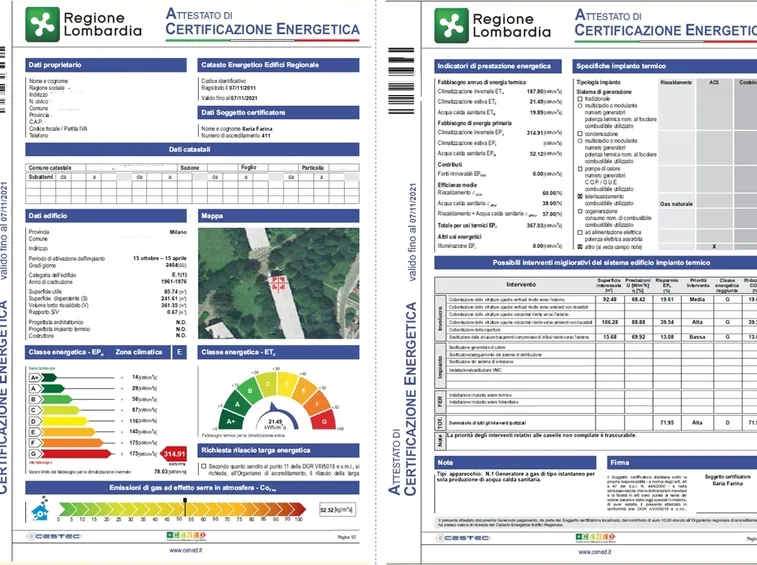Select the A energy class arrow in EP chart

pos(52,388)
